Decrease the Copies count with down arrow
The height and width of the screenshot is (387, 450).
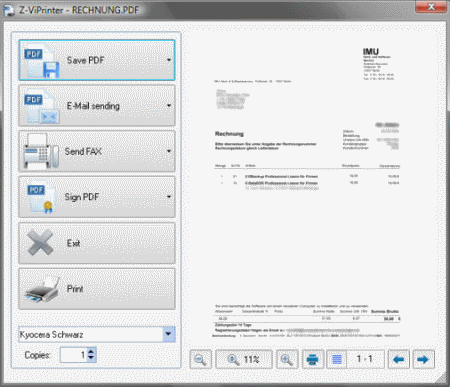click(92, 358)
